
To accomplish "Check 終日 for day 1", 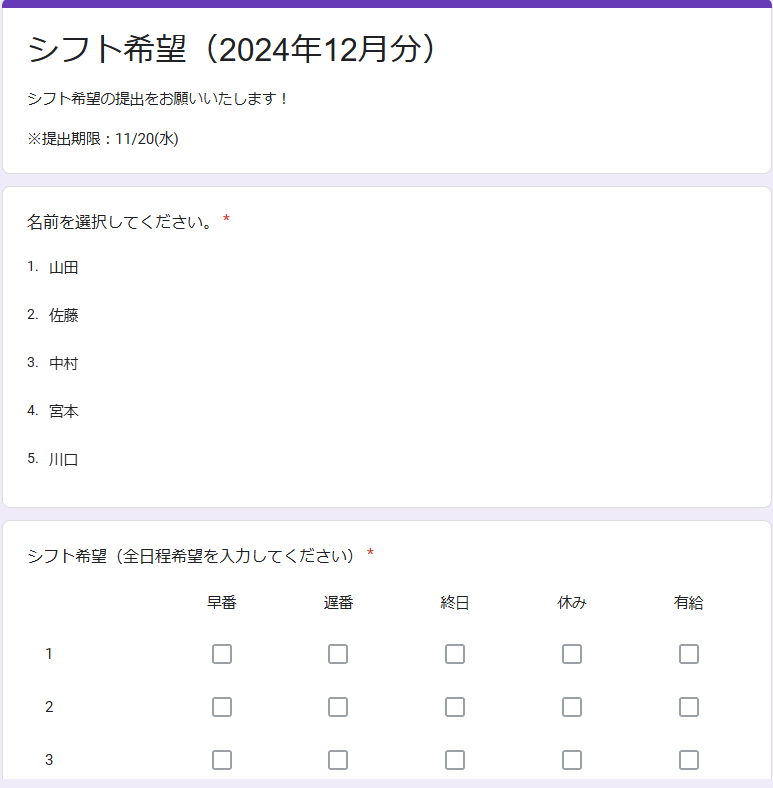I will pyautogui.click(x=455, y=654).
